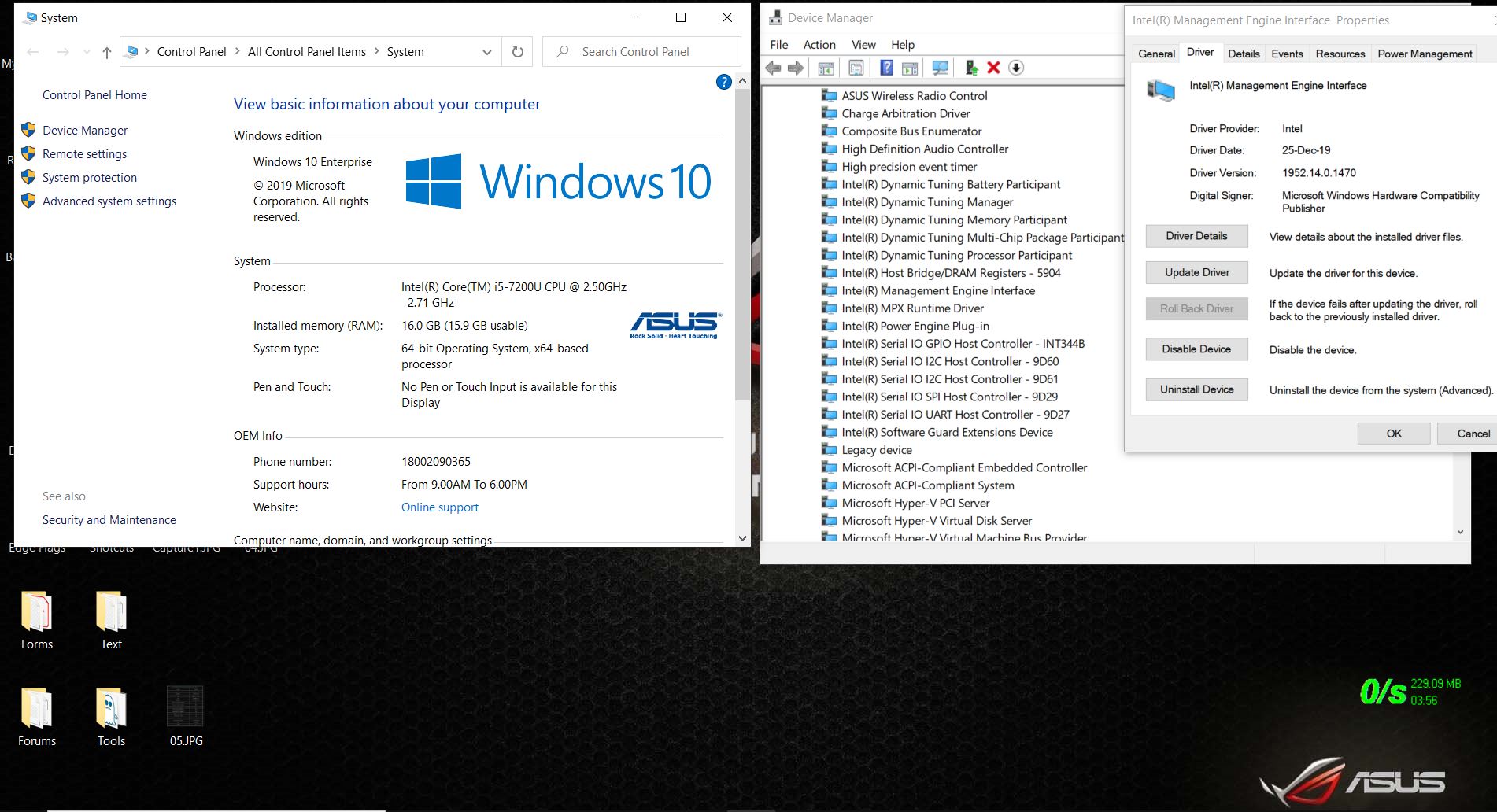Open 05.JPG image file on desktop
The width and height of the screenshot is (1497, 812).
[186, 717]
